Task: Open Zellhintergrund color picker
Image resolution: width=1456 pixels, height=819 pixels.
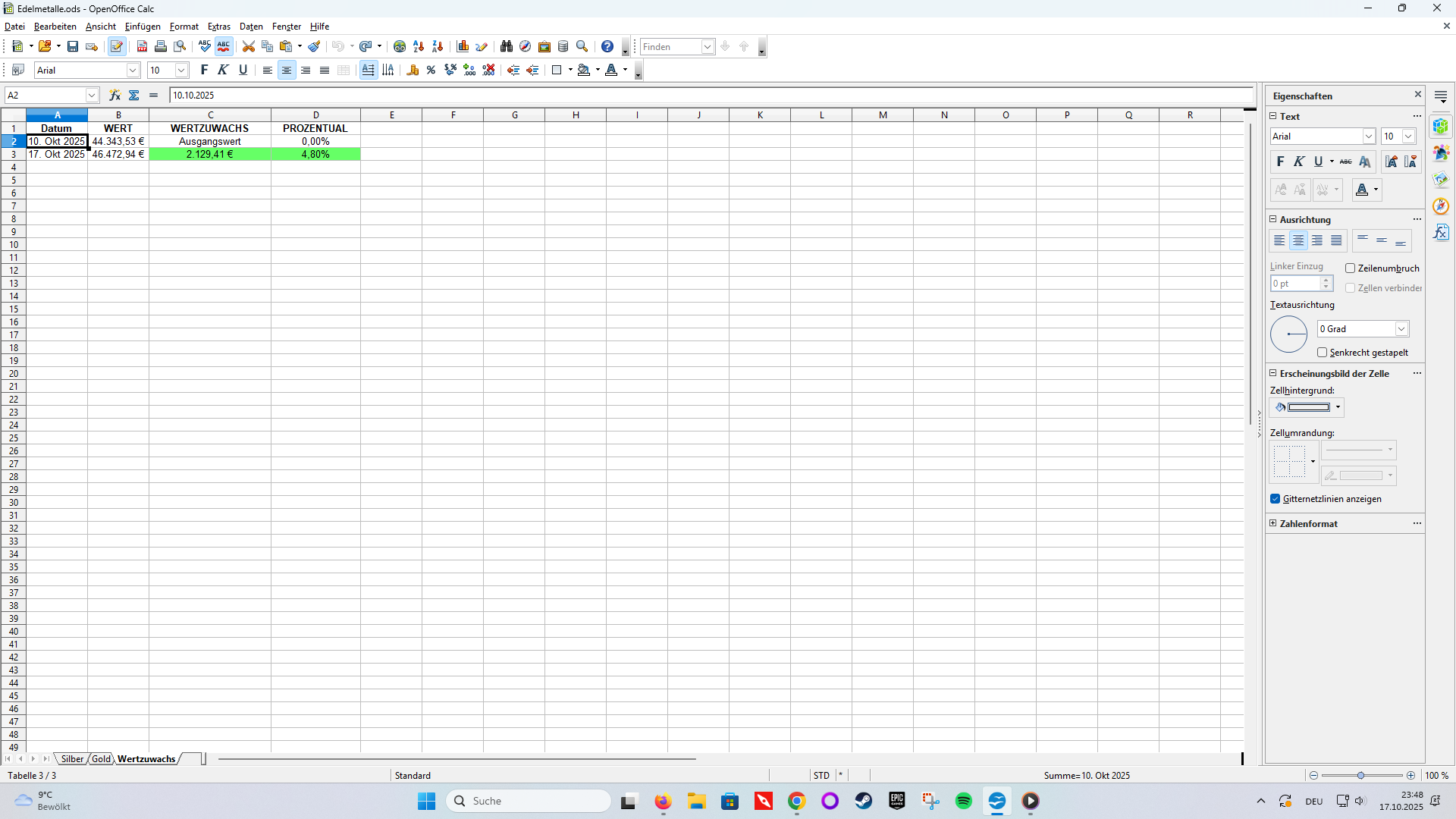Action: (1338, 407)
